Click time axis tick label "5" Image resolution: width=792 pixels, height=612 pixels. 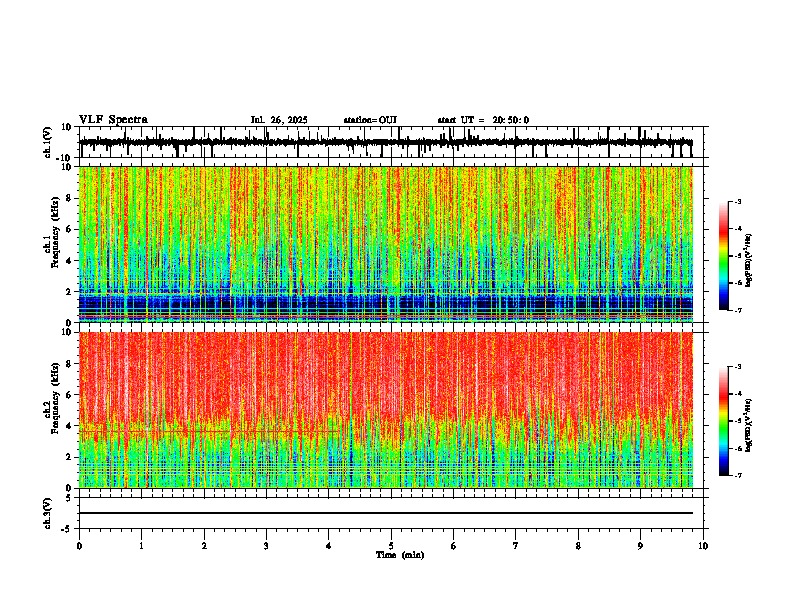tap(391, 546)
